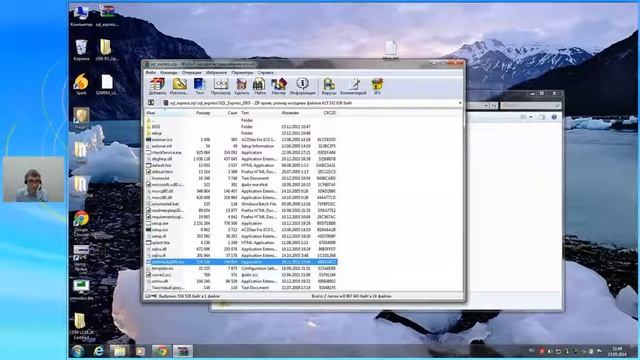
Task: Launch Internet Explorer from taskbar
Action: [x=98, y=351]
